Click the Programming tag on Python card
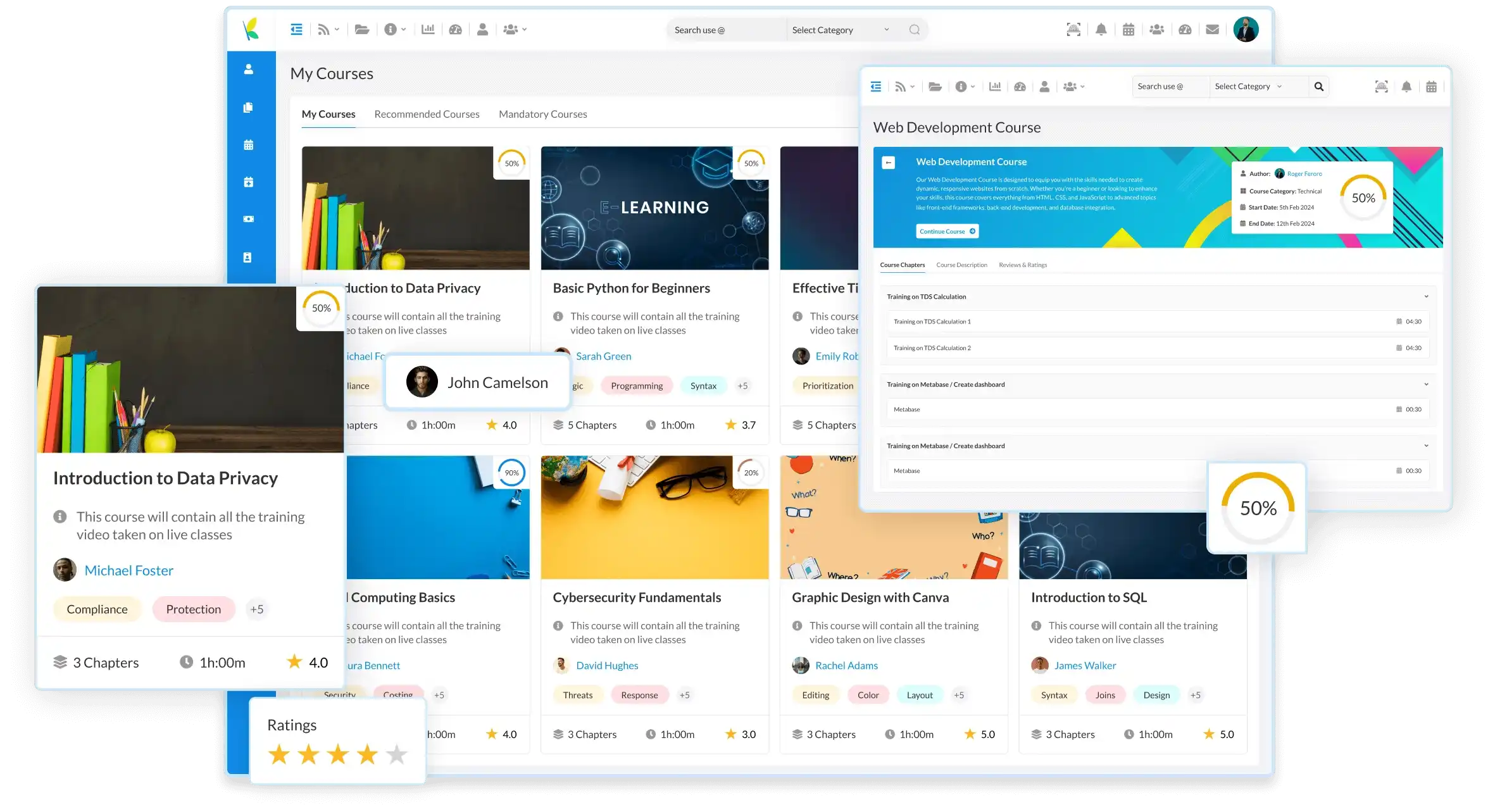Image resolution: width=1495 pixels, height=812 pixels. (x=637, y=386)
